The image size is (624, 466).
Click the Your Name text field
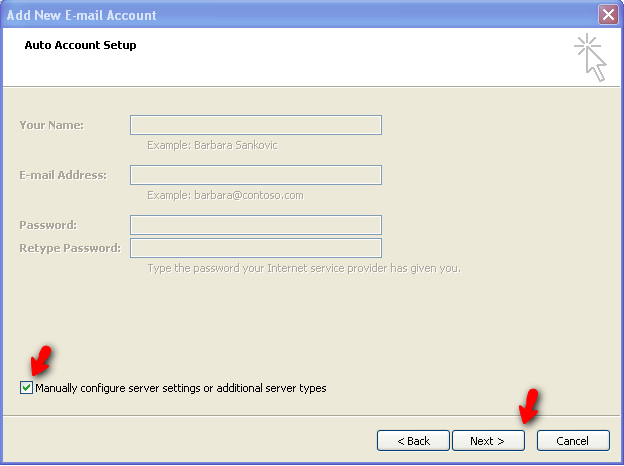point(255,125)
